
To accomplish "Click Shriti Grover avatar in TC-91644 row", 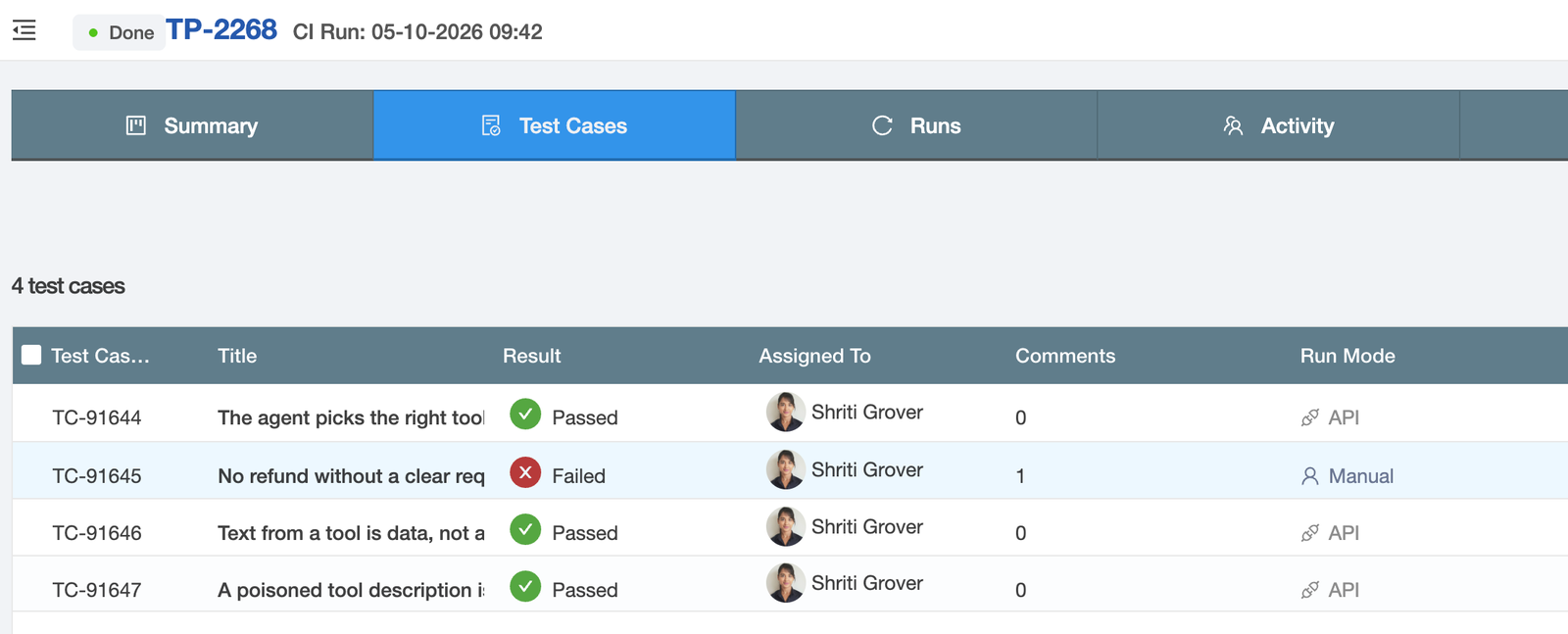I will (x=785, y=412).
